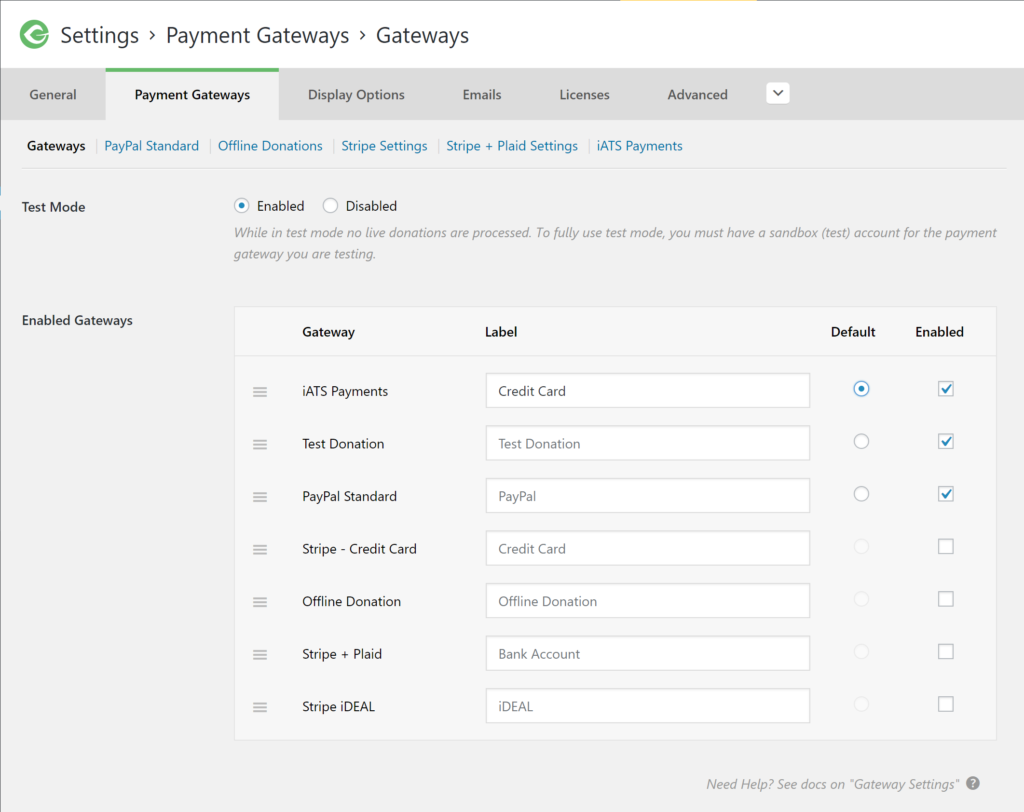1024x812 pixels.
Task: Enable the Stripe iDEAL gateway checkbox
Action: (x=946, y=704)
